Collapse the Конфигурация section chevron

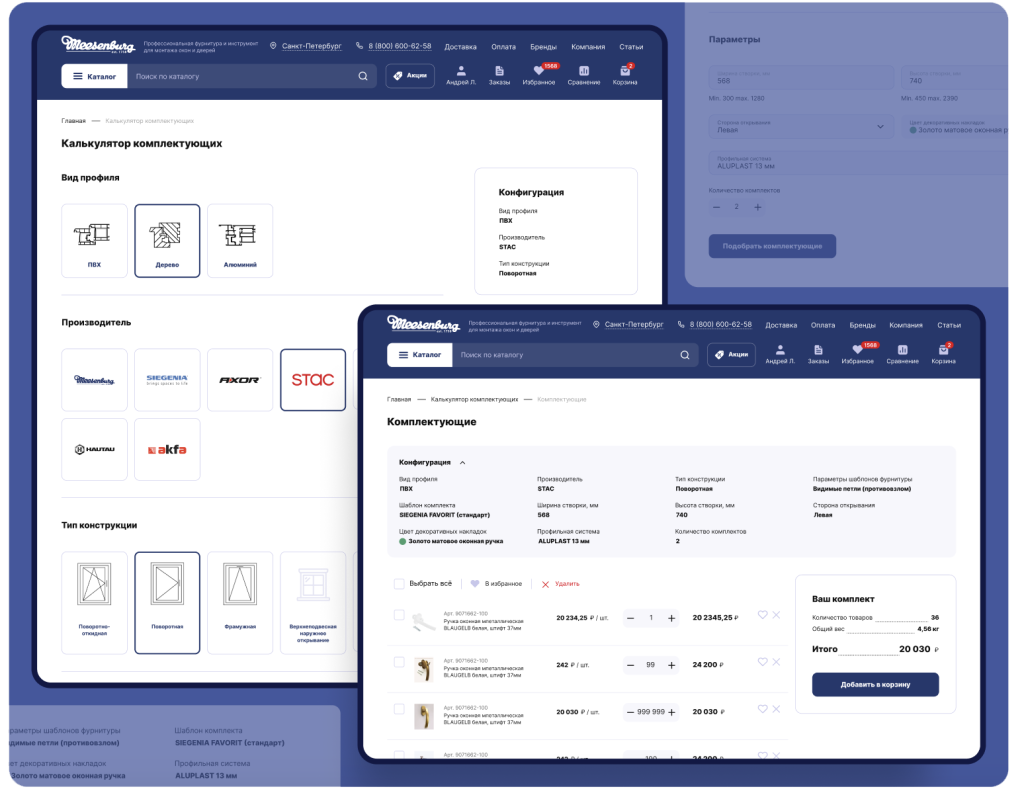click(x=462, y=463)
